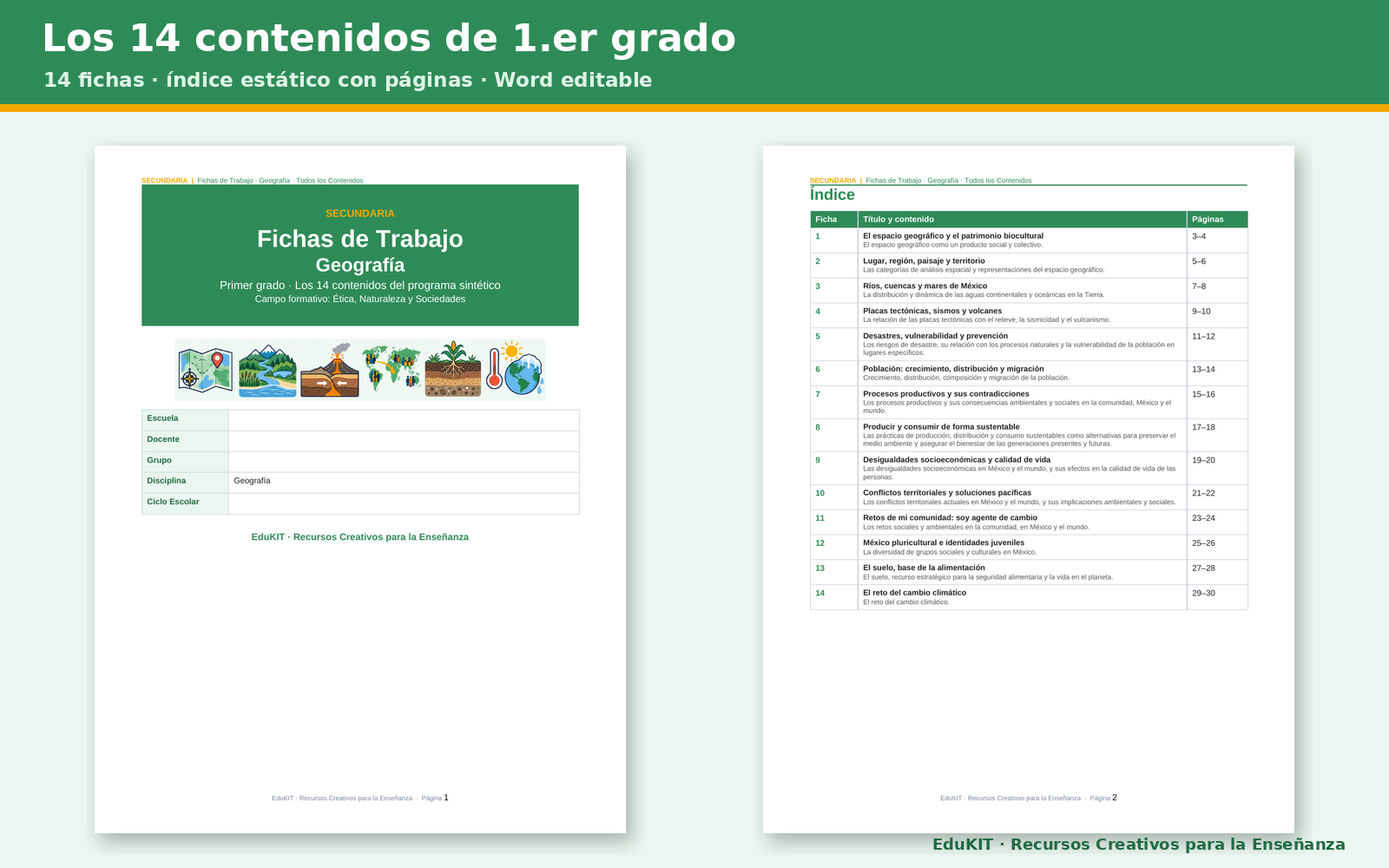Click the '3–4' page range in the index
The height and width of the screenshot is (868, 1389).
(x=1199, y=236)
